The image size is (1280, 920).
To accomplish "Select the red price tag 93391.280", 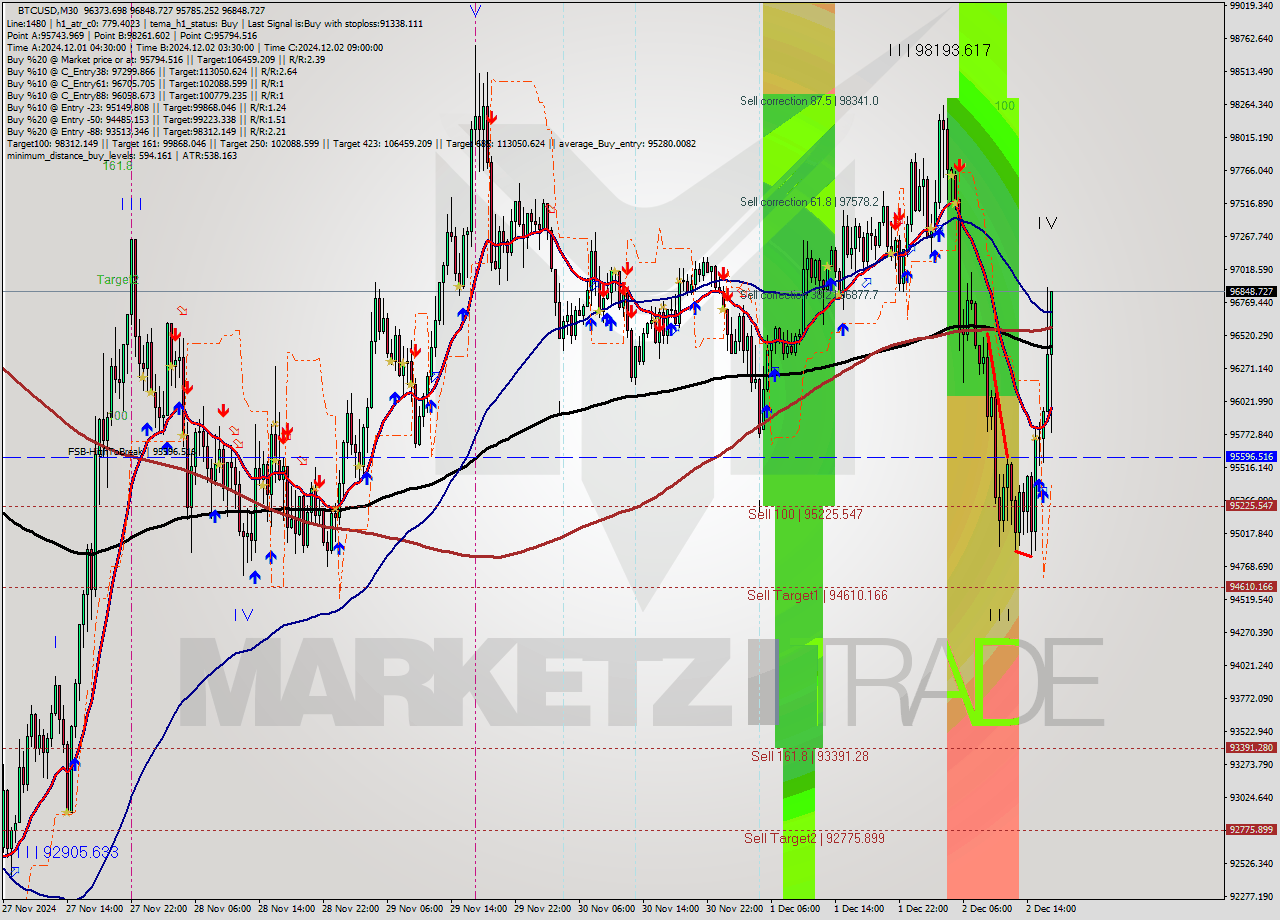I will pyautogui.click(x=1251, y=747).
